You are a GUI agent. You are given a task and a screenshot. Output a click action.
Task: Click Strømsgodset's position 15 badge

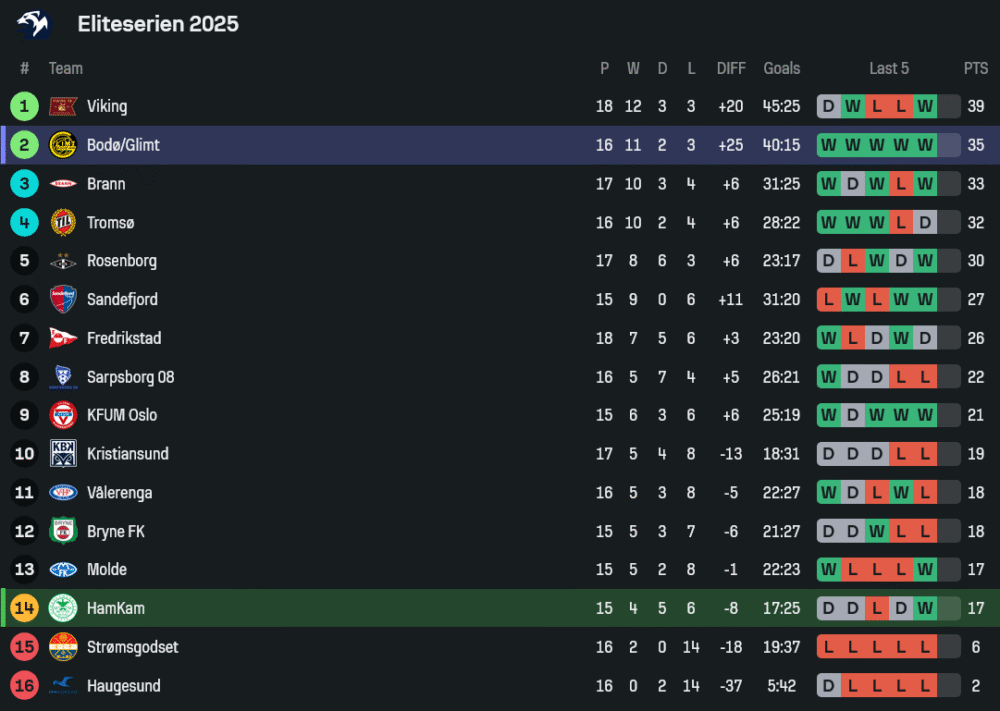pyautogui.click(x=25, y=647)
